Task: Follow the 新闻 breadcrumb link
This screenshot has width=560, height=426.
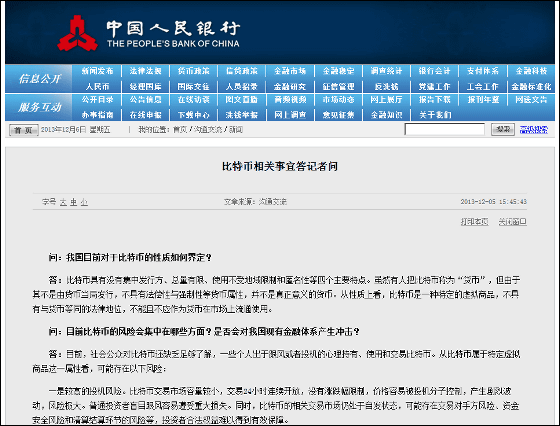Action: coord(235,130)
